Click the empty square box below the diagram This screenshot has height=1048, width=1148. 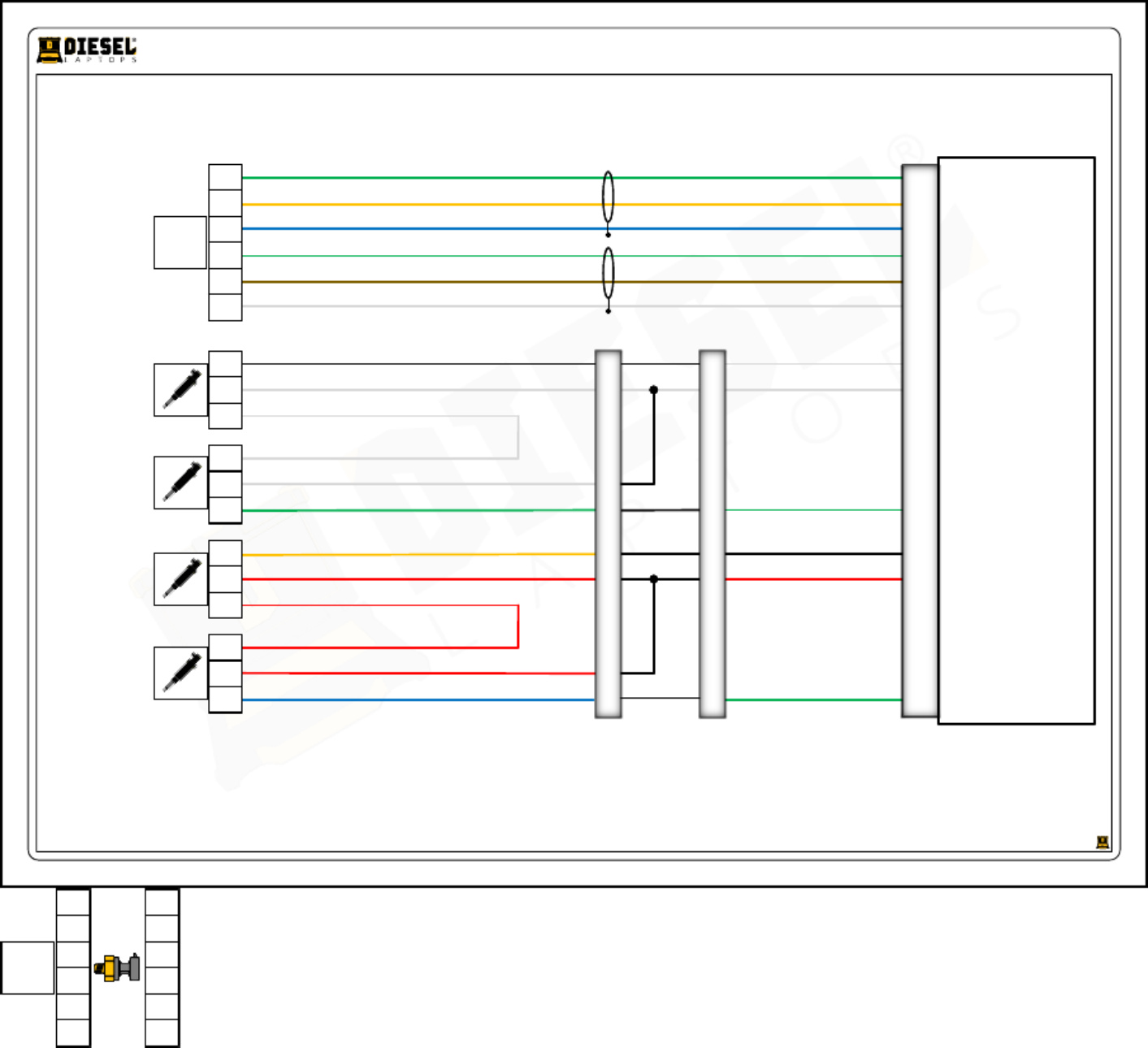click(x=27, y=968)
